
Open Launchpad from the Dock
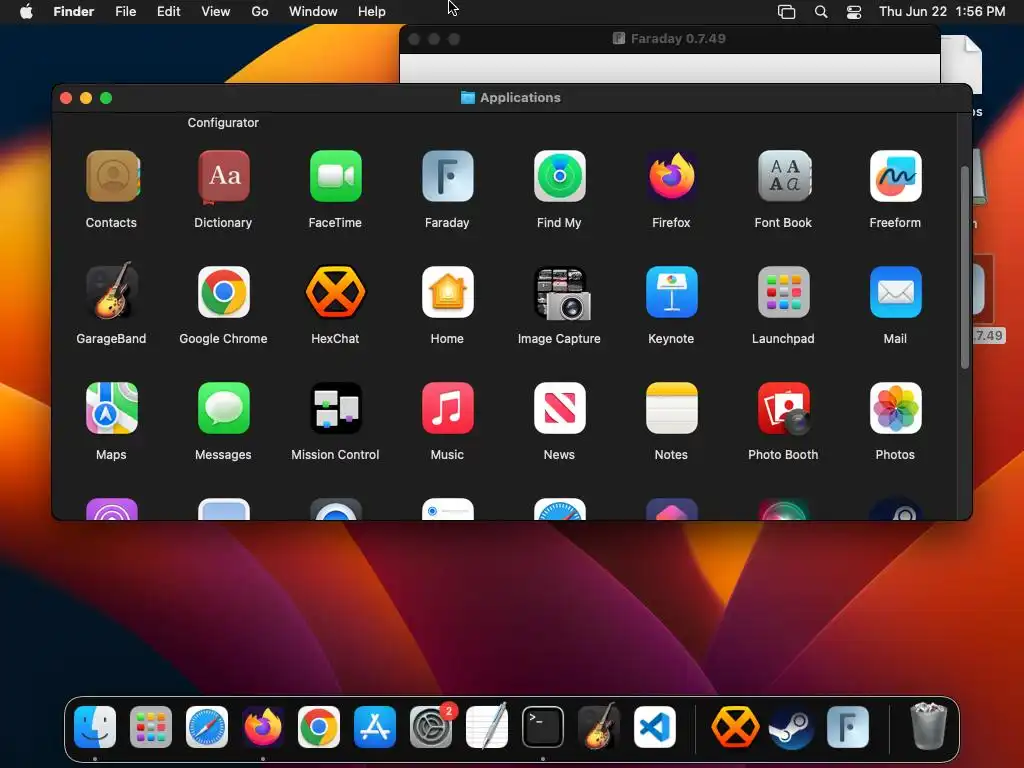tap(151, 727)
